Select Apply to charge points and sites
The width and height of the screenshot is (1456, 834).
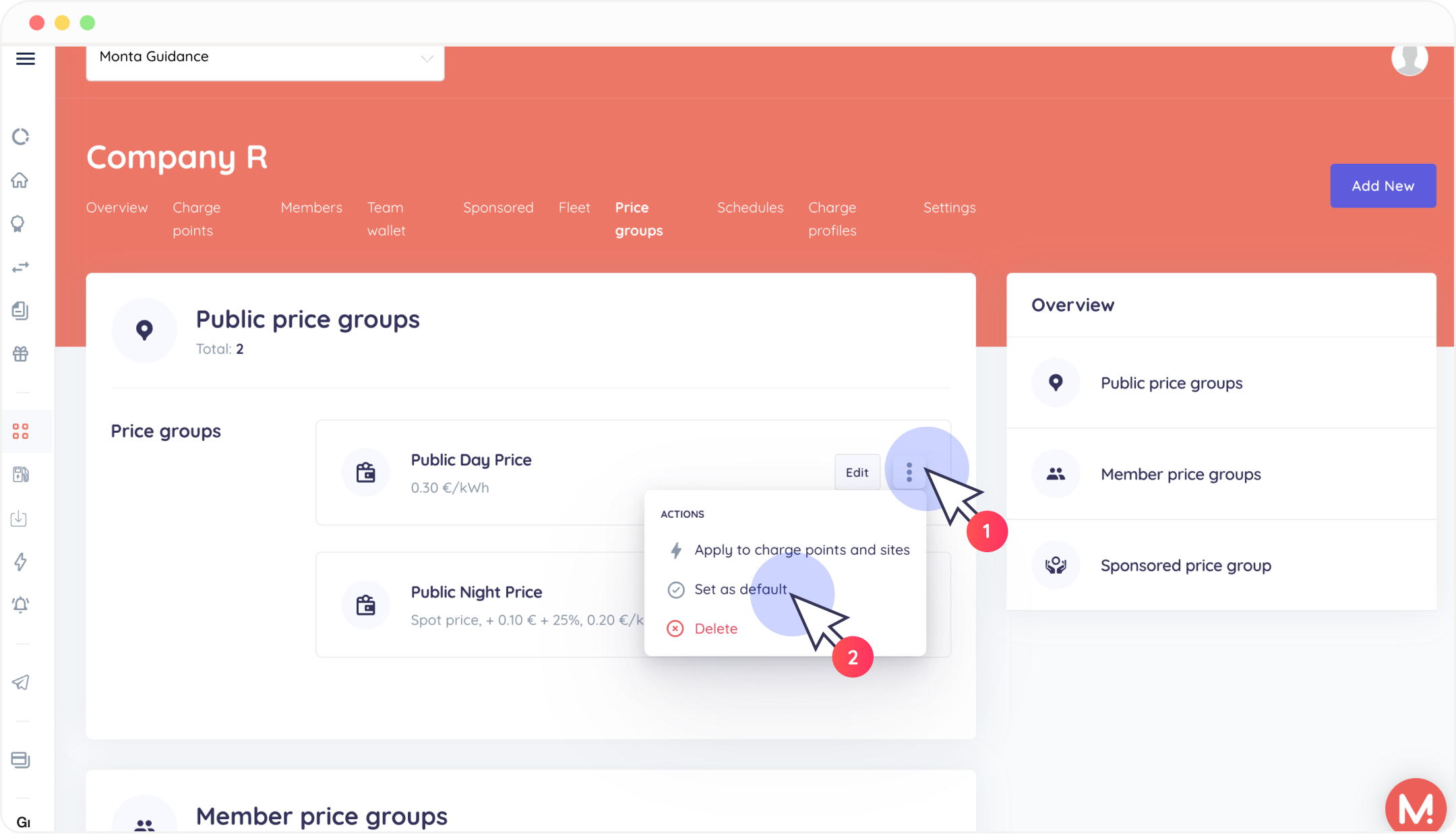(801, 550)
